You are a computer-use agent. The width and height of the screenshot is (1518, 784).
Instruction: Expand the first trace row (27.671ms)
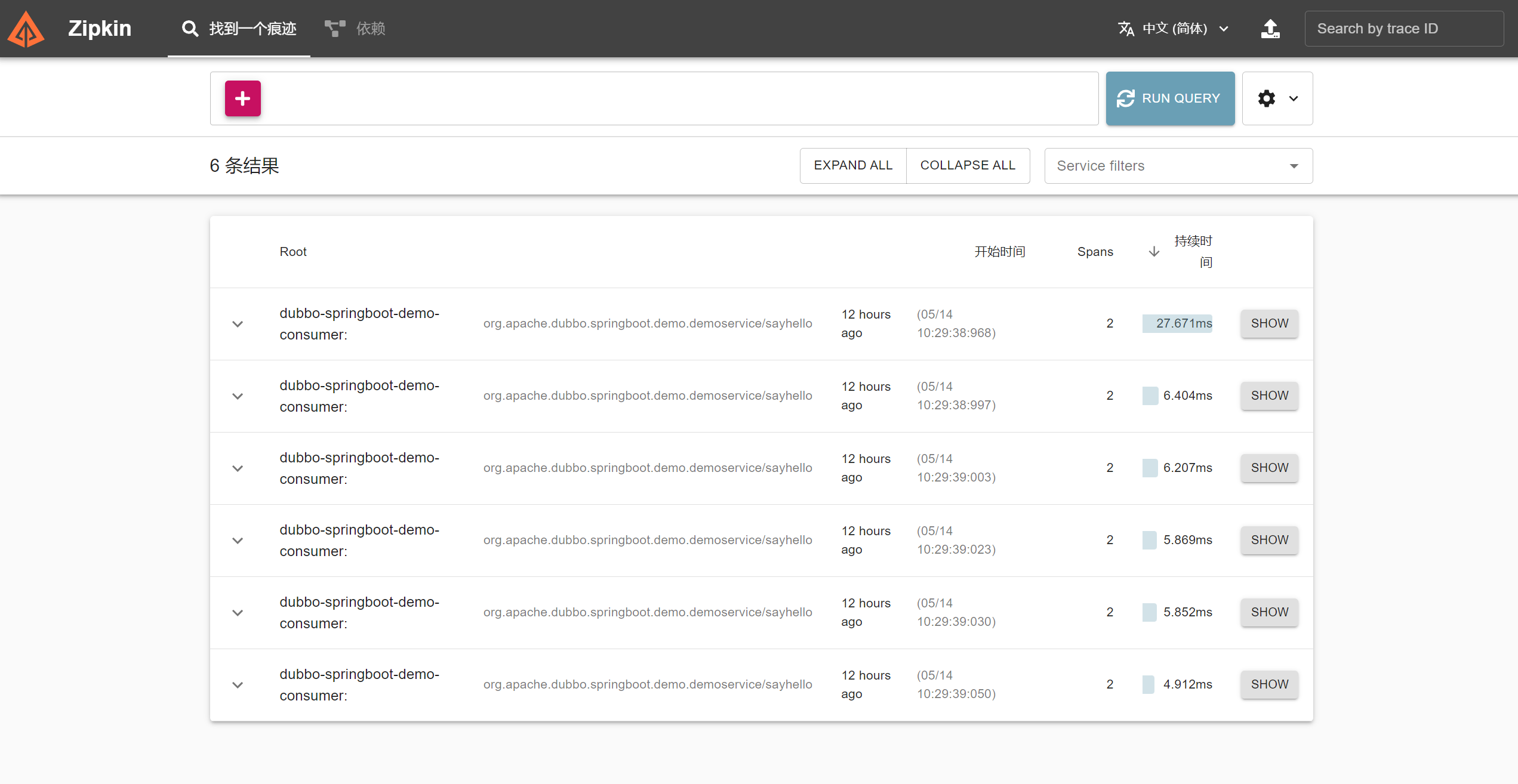pyautogui.click(x=238, y=324)
